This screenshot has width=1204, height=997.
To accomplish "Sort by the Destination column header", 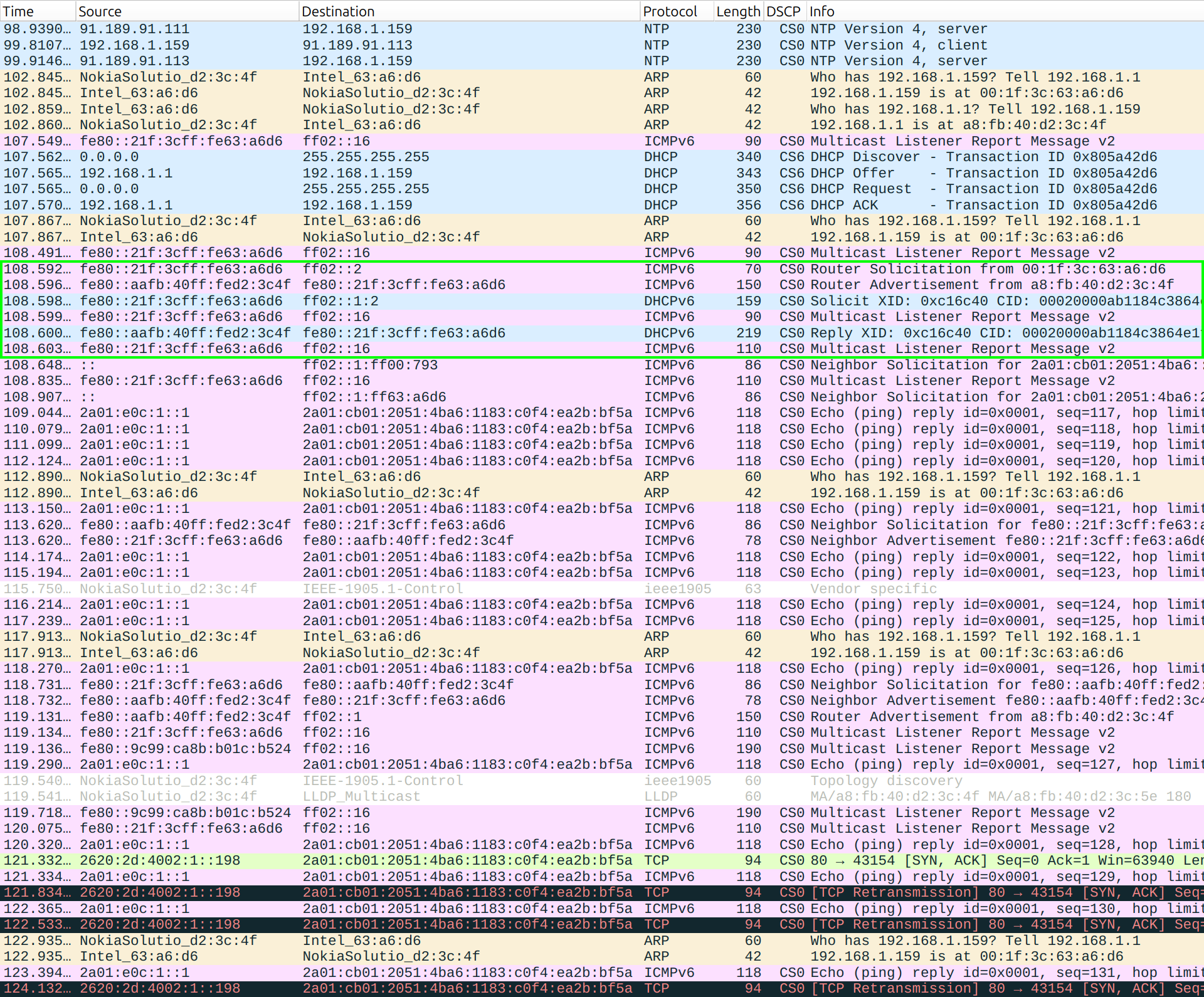I will 338,11.
